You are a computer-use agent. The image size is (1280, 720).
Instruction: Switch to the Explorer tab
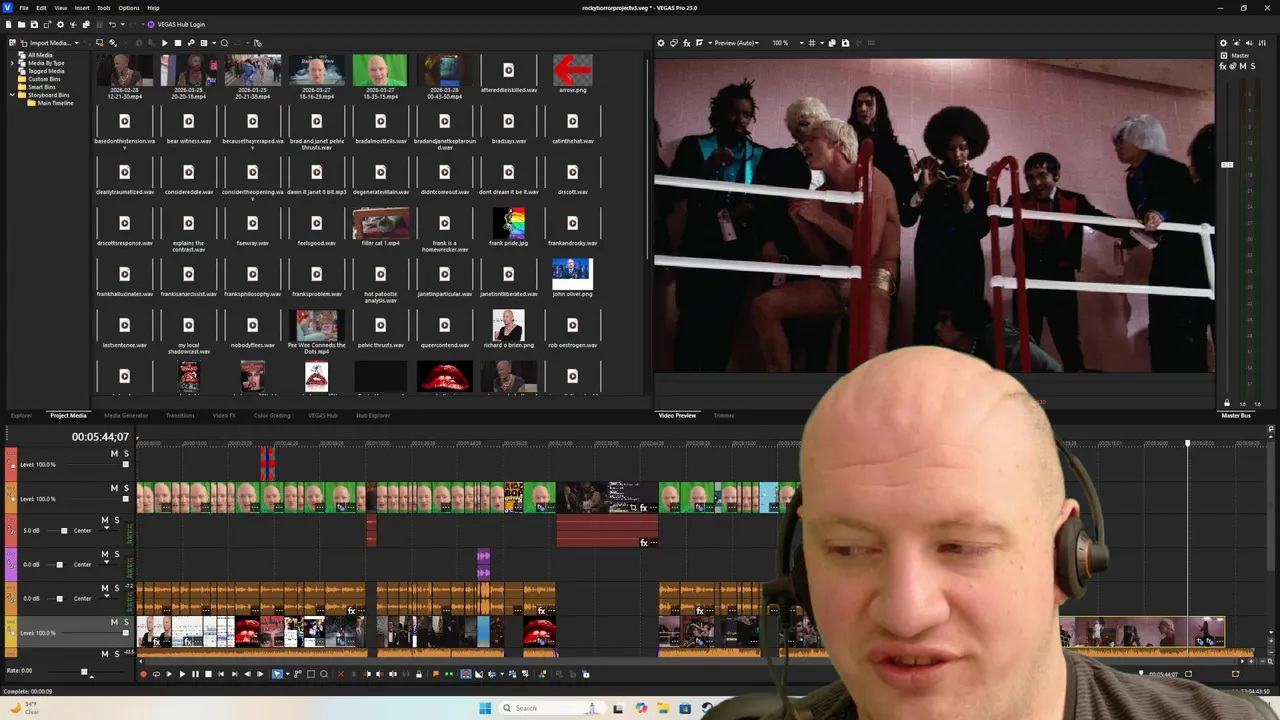tap(21, 415)
